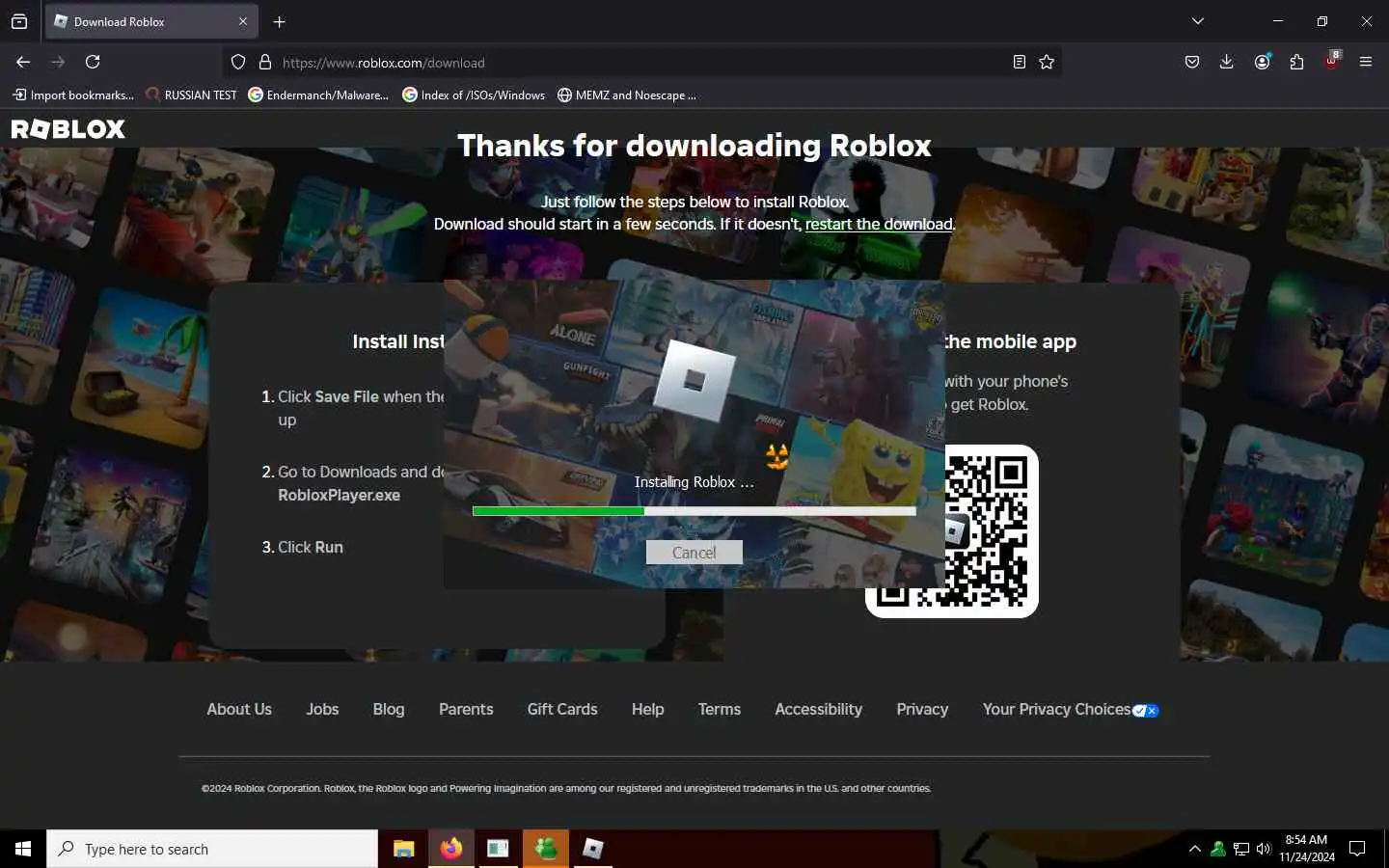The width and height of the screenshot is (1389, 868).
Task: Open the Firefox View icon
Action: click(19, 21)
